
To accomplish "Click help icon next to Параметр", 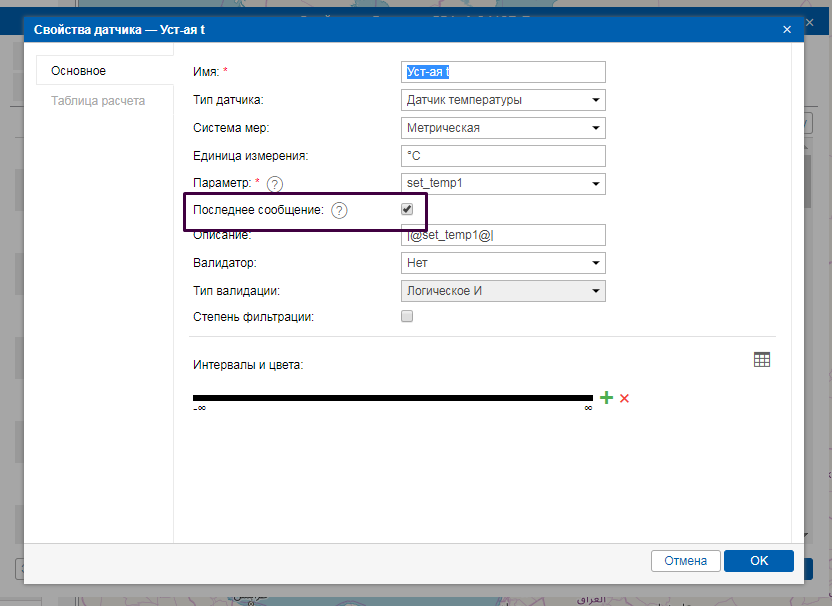I will pos(275,184).
